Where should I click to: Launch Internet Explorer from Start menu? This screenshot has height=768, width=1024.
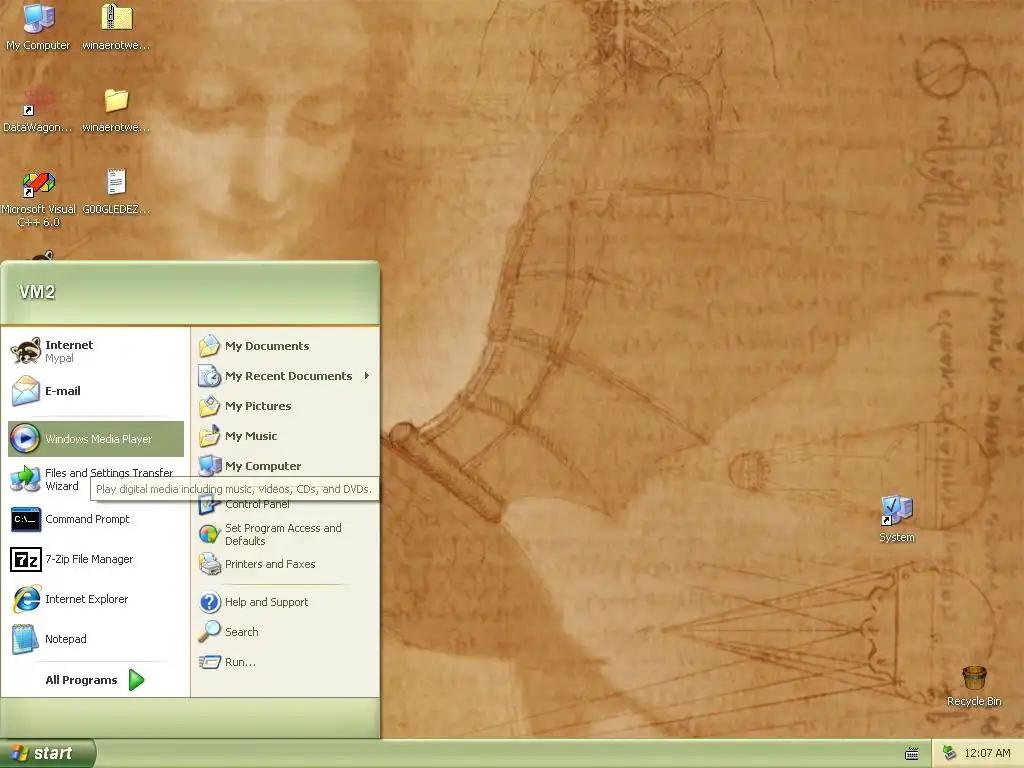click(96, 599)
